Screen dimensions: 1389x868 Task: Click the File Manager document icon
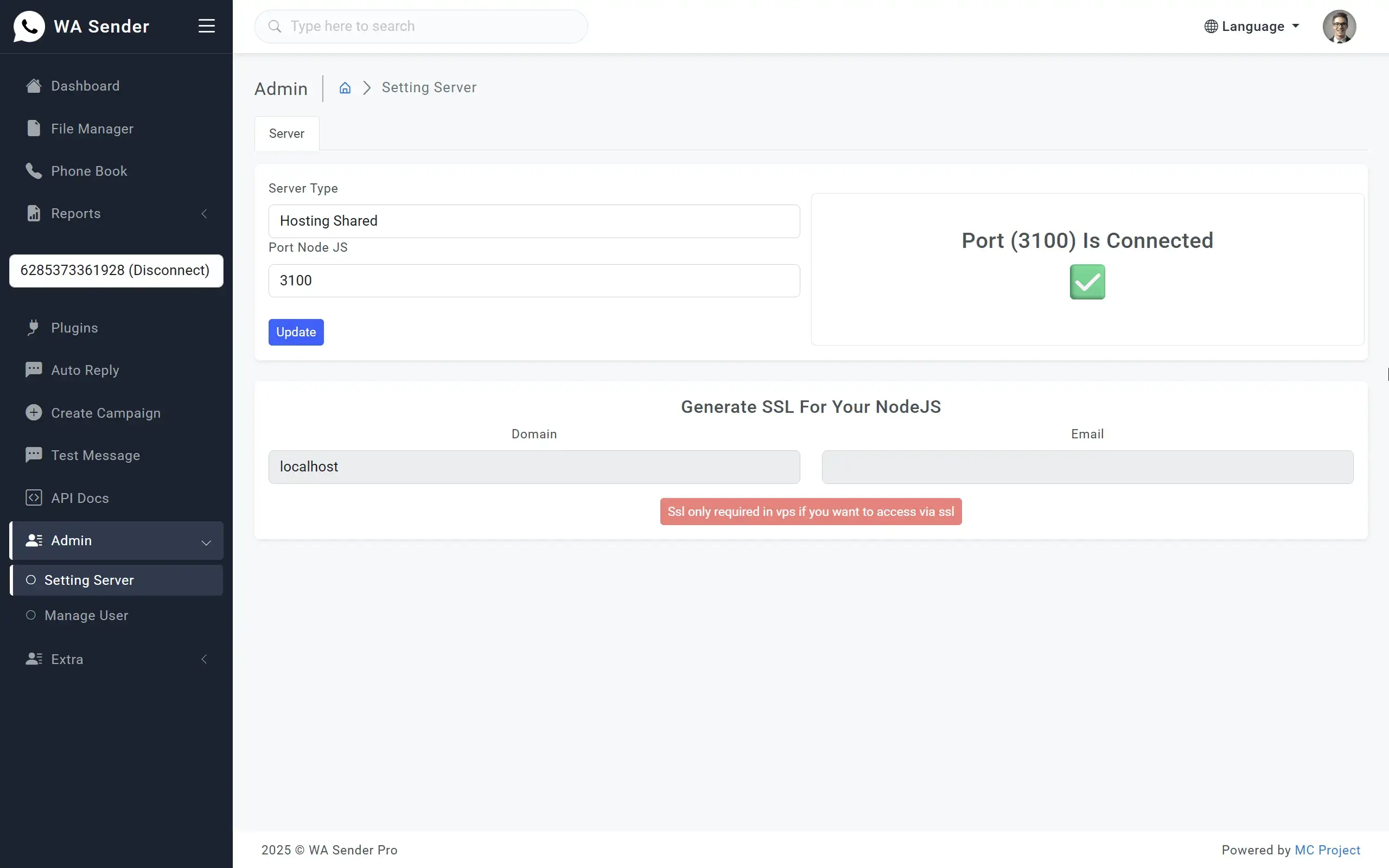pyautogui.click(x=33, y=128)
